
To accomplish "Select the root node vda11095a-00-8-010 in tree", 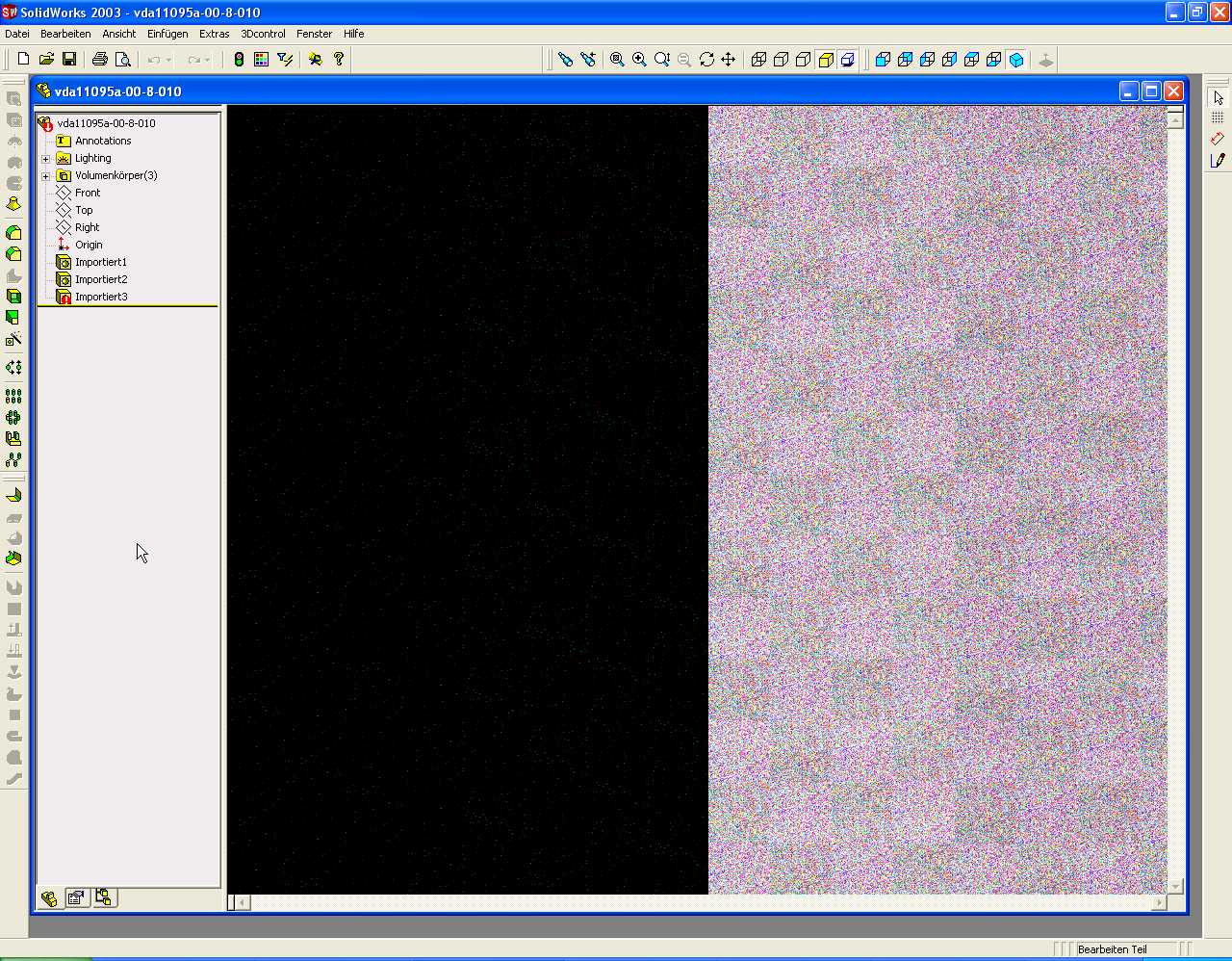I will tap(106, 123).
